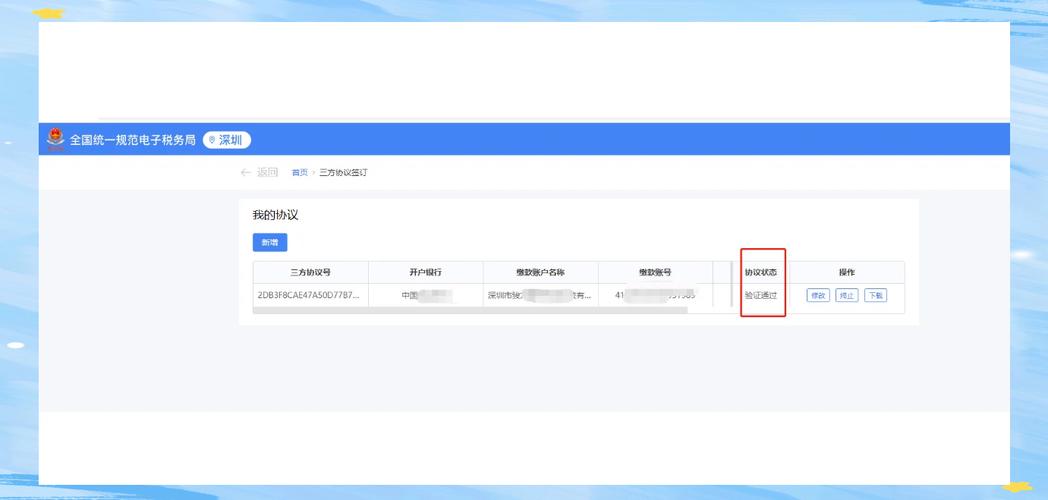
Task: Select the 缴款账号 column header
Action: pos(655,273)
